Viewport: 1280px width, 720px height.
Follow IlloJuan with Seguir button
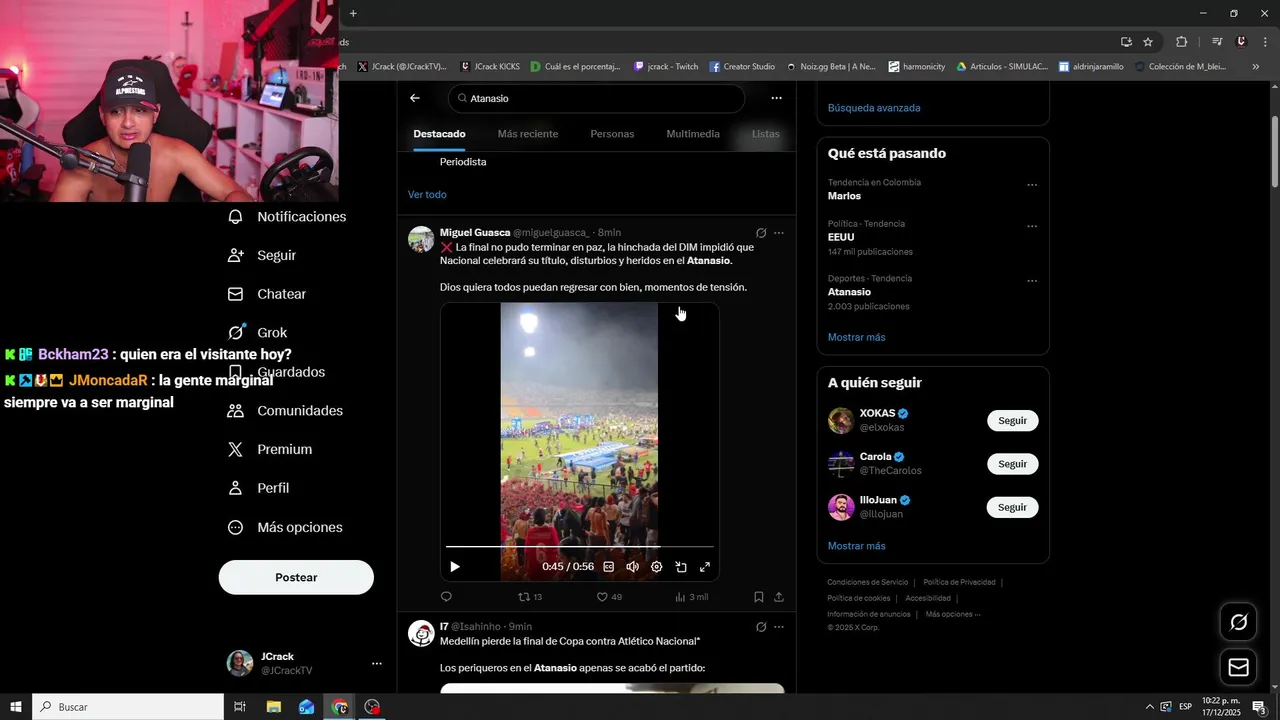click(1012, 507)
